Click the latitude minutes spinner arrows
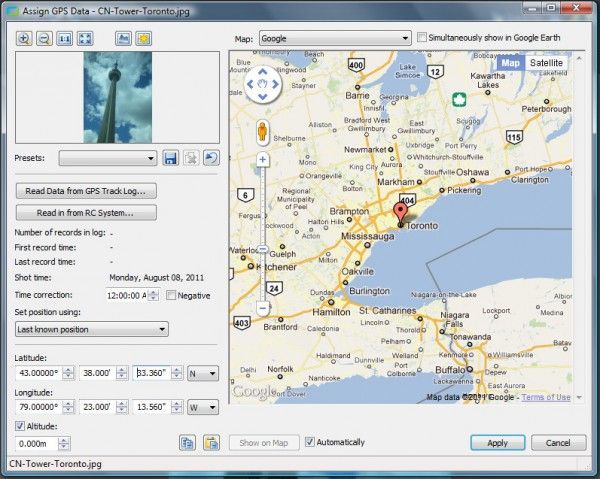This screenshot has height=479, width=600. click(x=122, y=373)
